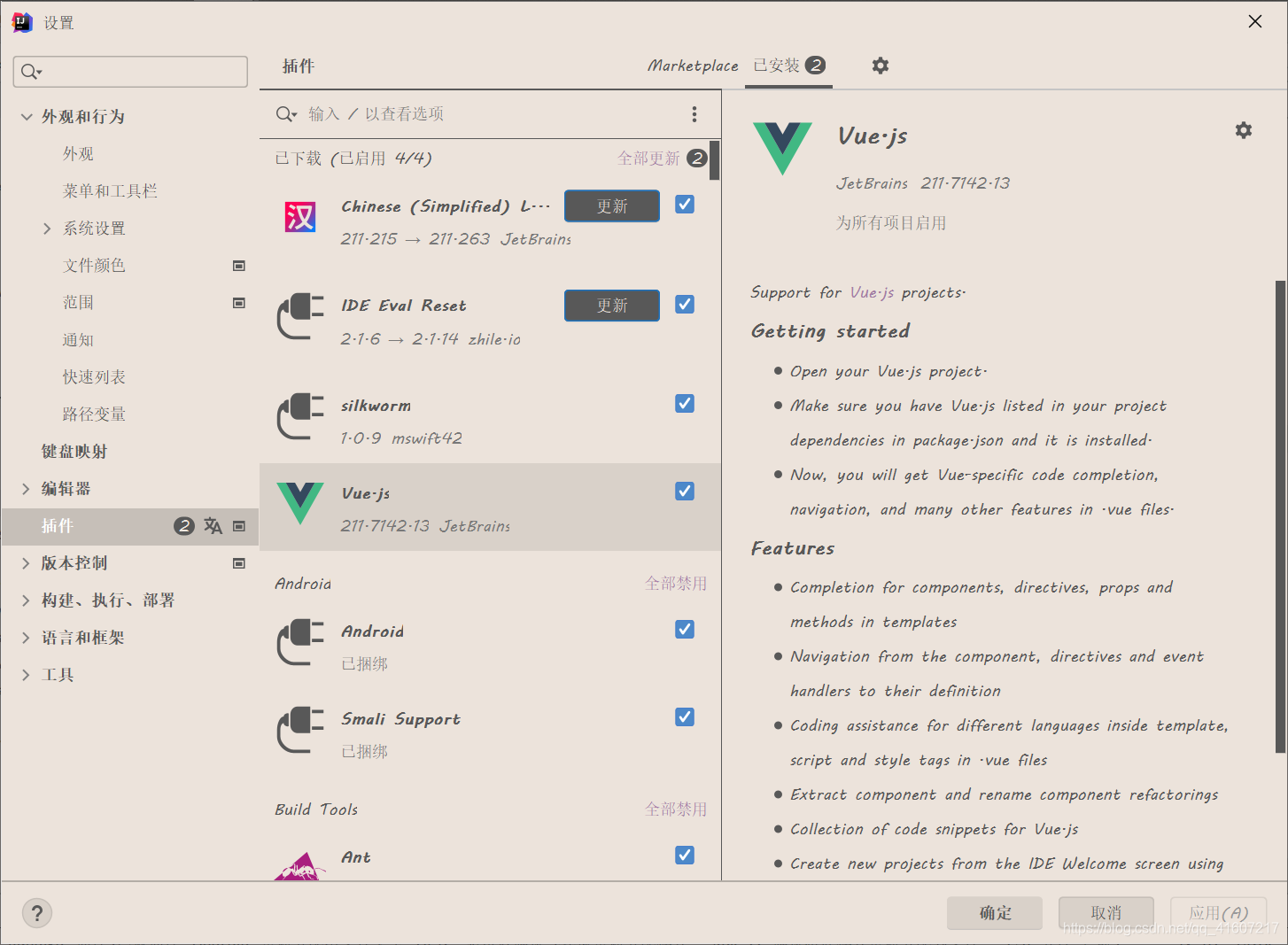Collapse the 外观和行为 section

[x=26, y=116]
